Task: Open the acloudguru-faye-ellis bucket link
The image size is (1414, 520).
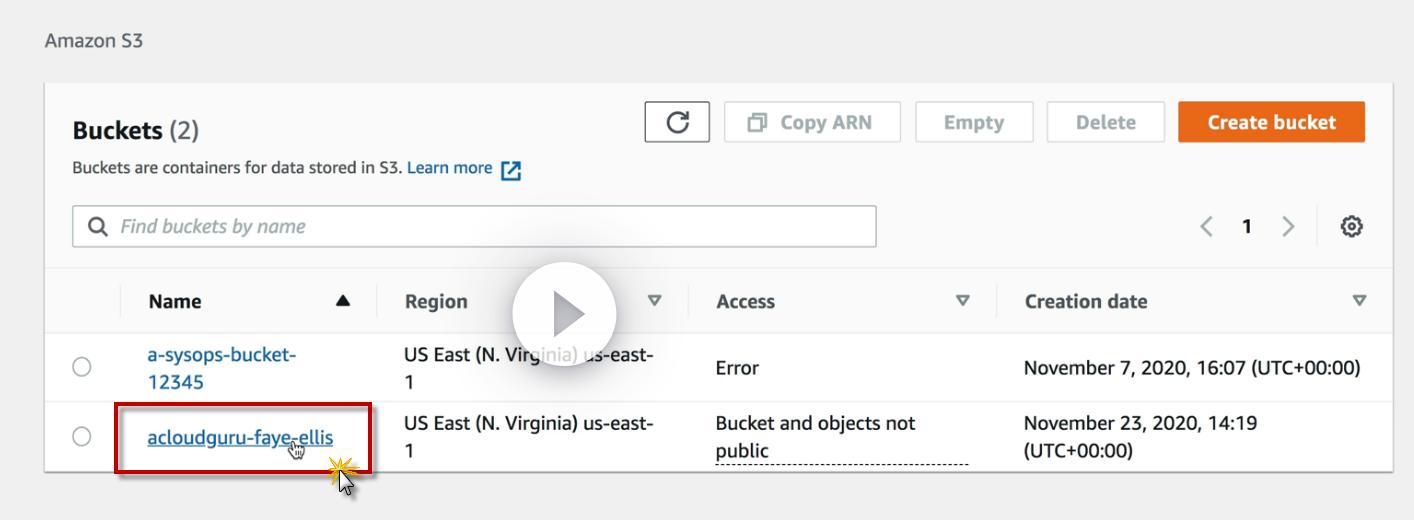Action: click(240, 438)
